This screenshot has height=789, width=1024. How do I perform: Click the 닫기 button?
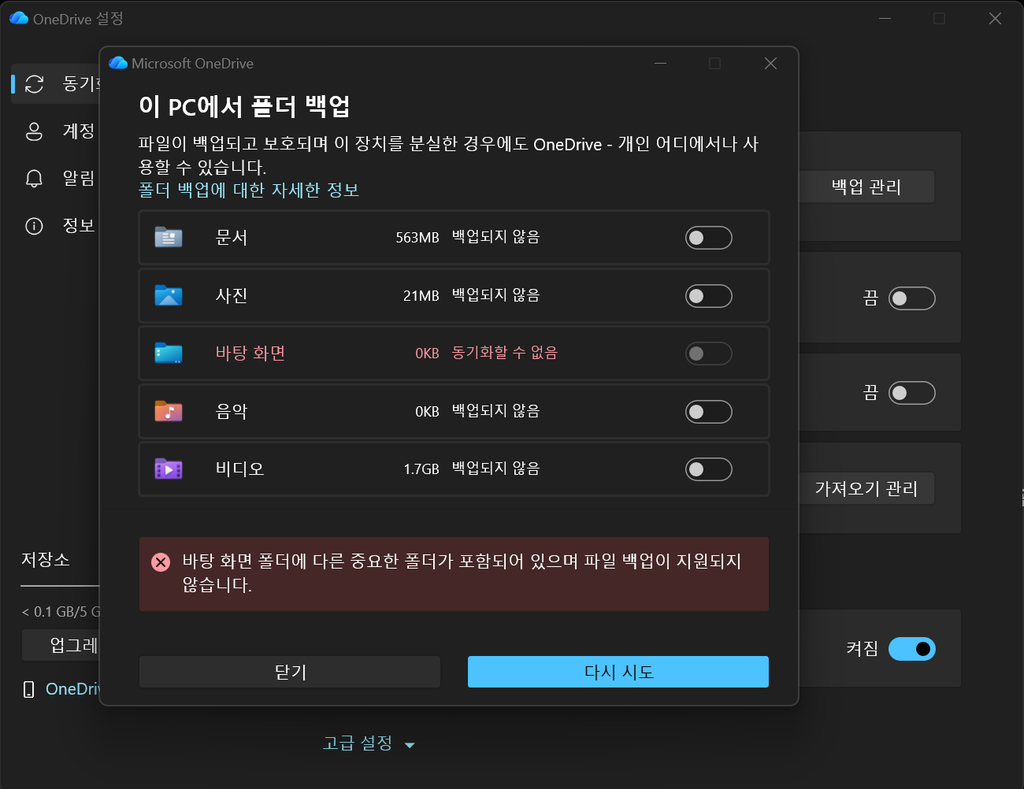tap(290, 671)
